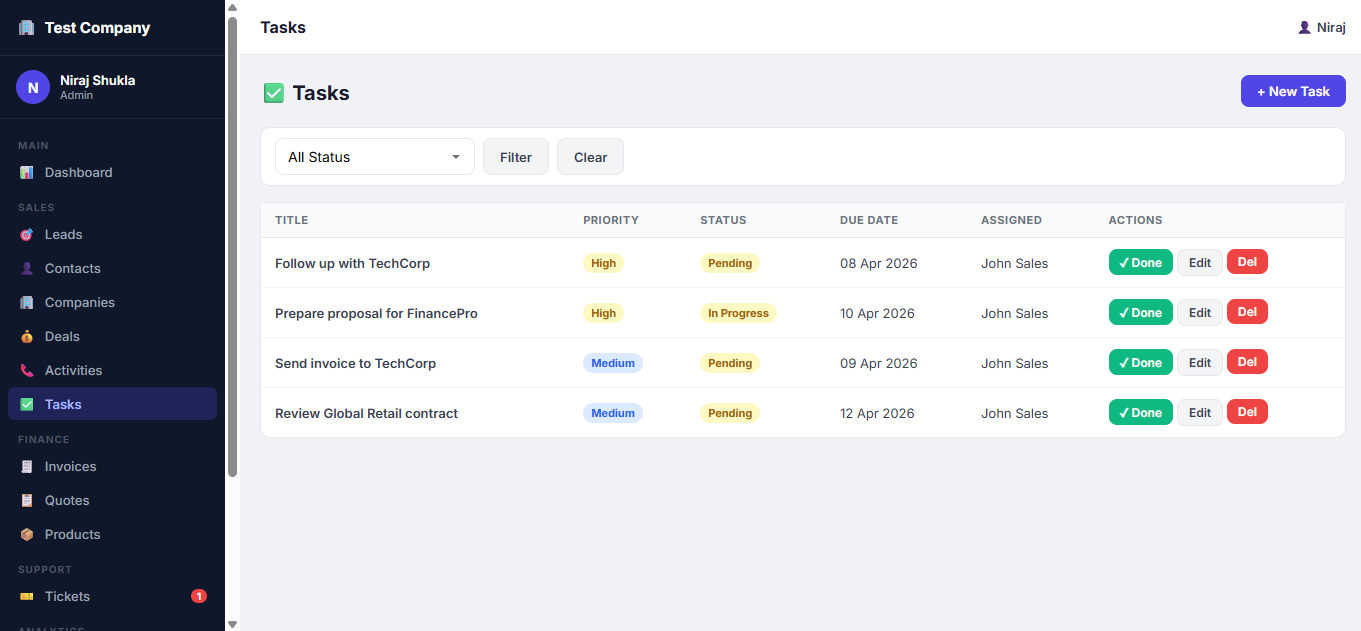Mark Review Global Retail contract as Done

1140,413
